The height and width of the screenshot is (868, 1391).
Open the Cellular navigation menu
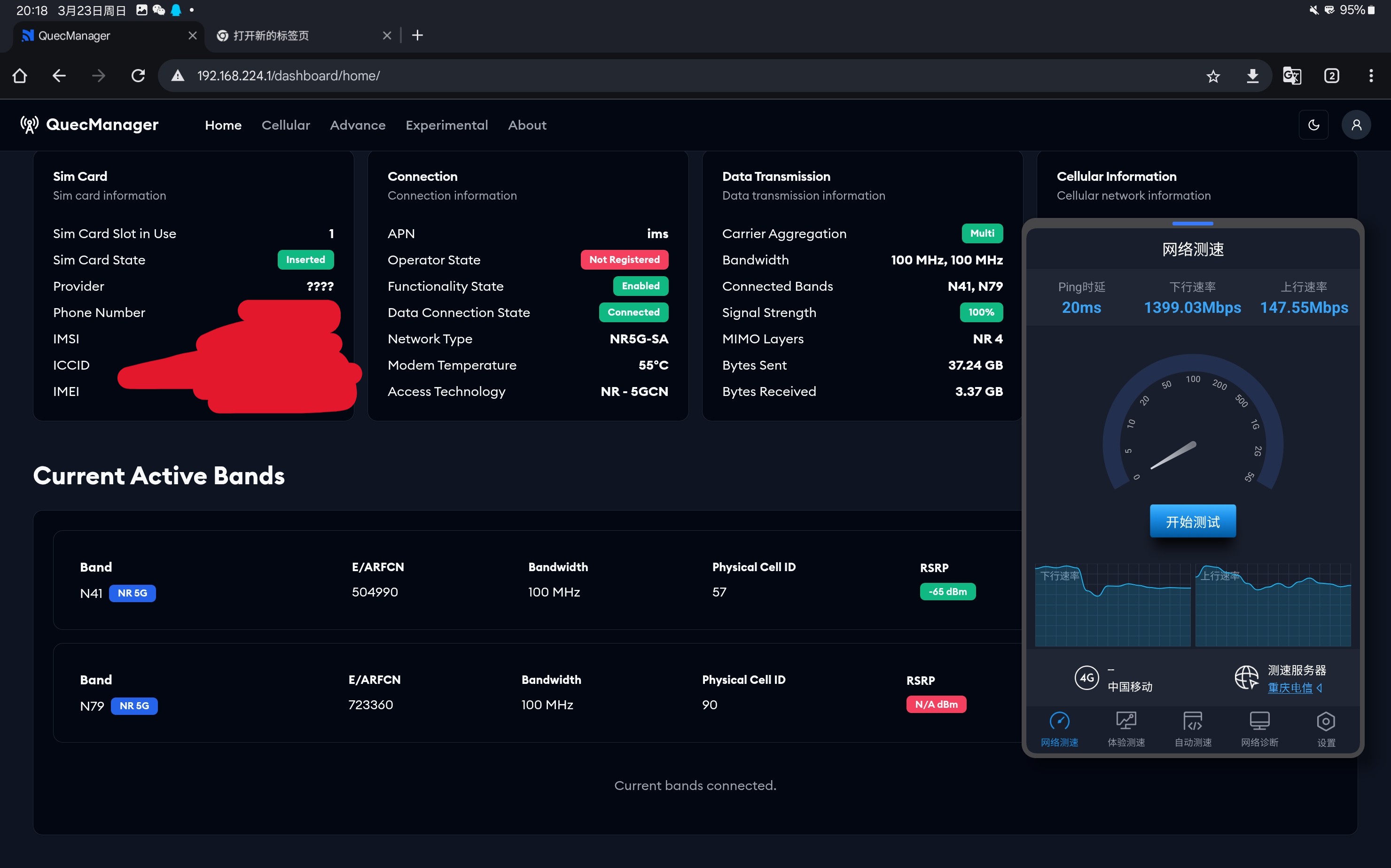click(286, 125)
